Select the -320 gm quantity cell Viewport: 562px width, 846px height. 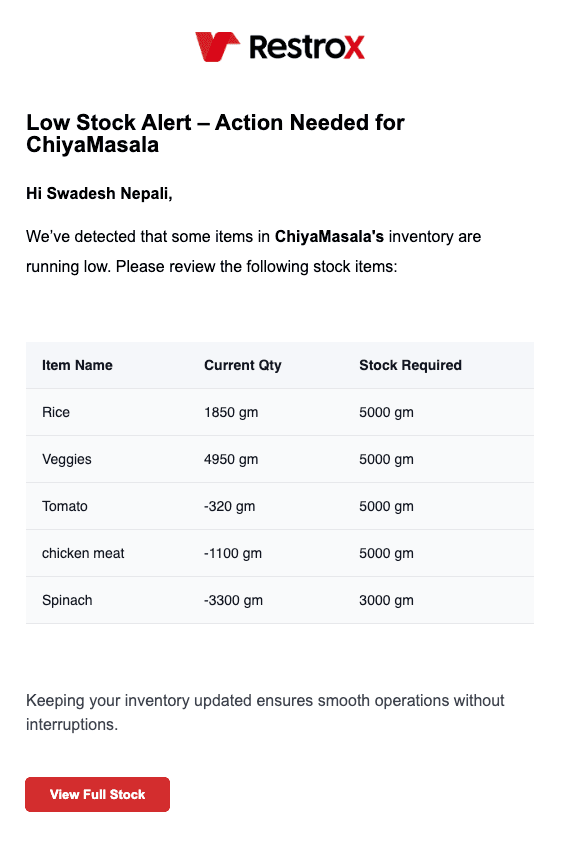click(x=229, y=507)
